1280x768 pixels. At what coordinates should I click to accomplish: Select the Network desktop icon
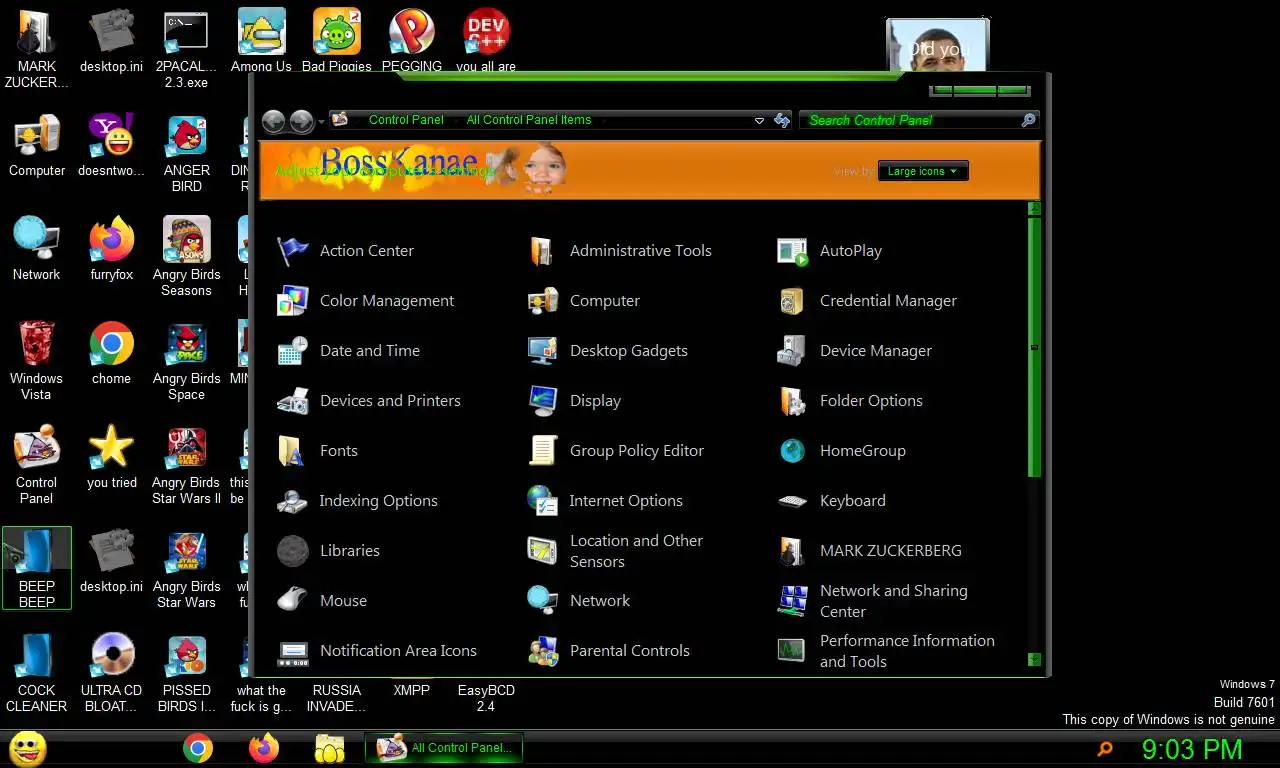pos(37,248)
